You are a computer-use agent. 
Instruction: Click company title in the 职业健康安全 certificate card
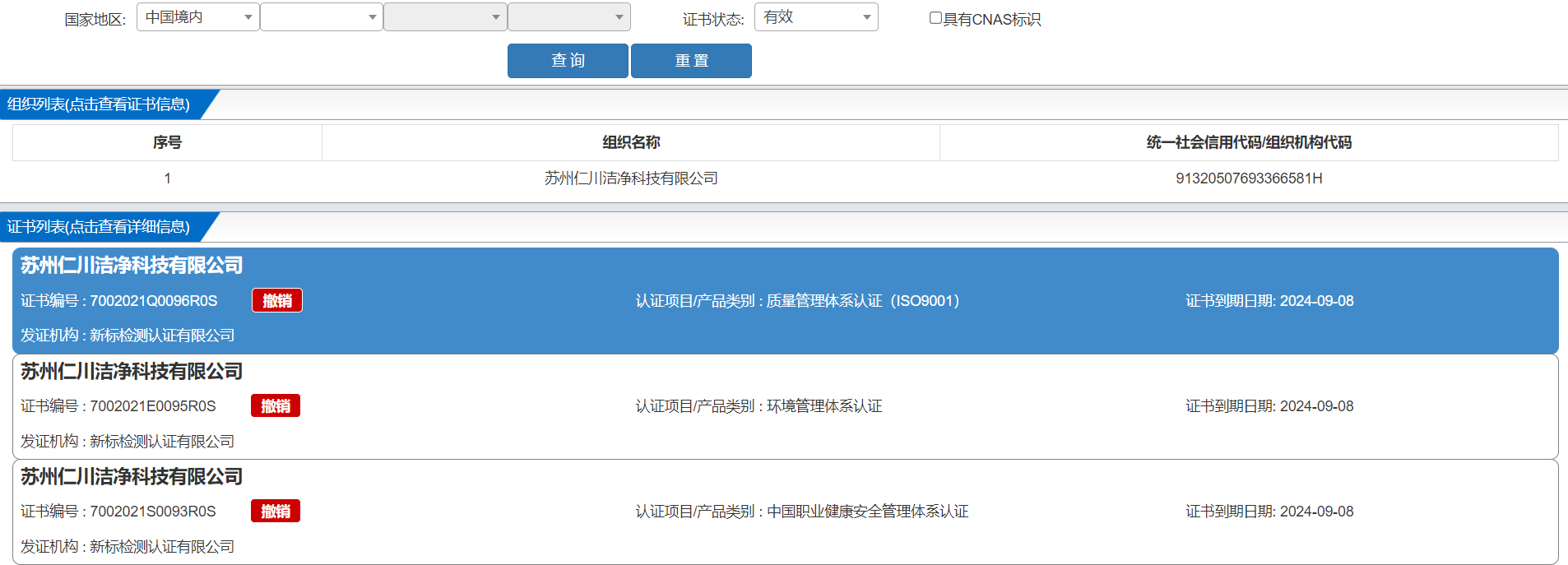132,477
